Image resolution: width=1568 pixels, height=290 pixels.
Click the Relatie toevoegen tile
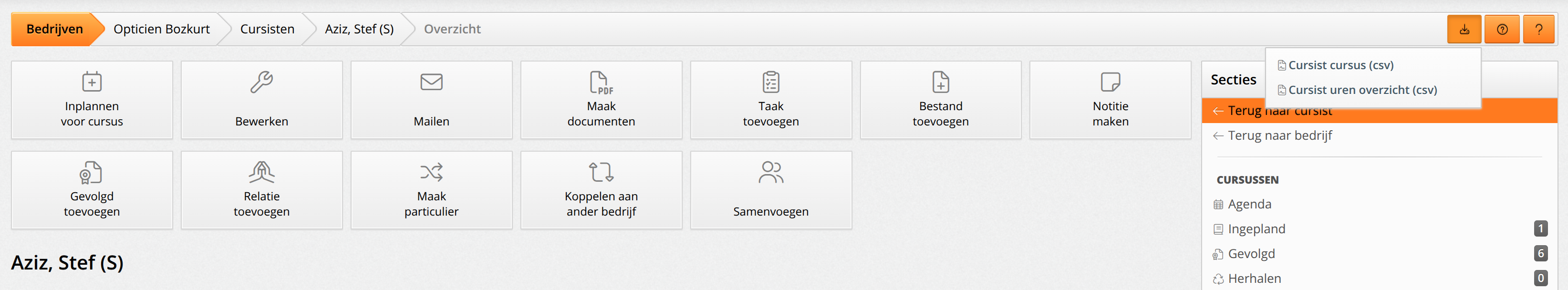pos(262,190)
